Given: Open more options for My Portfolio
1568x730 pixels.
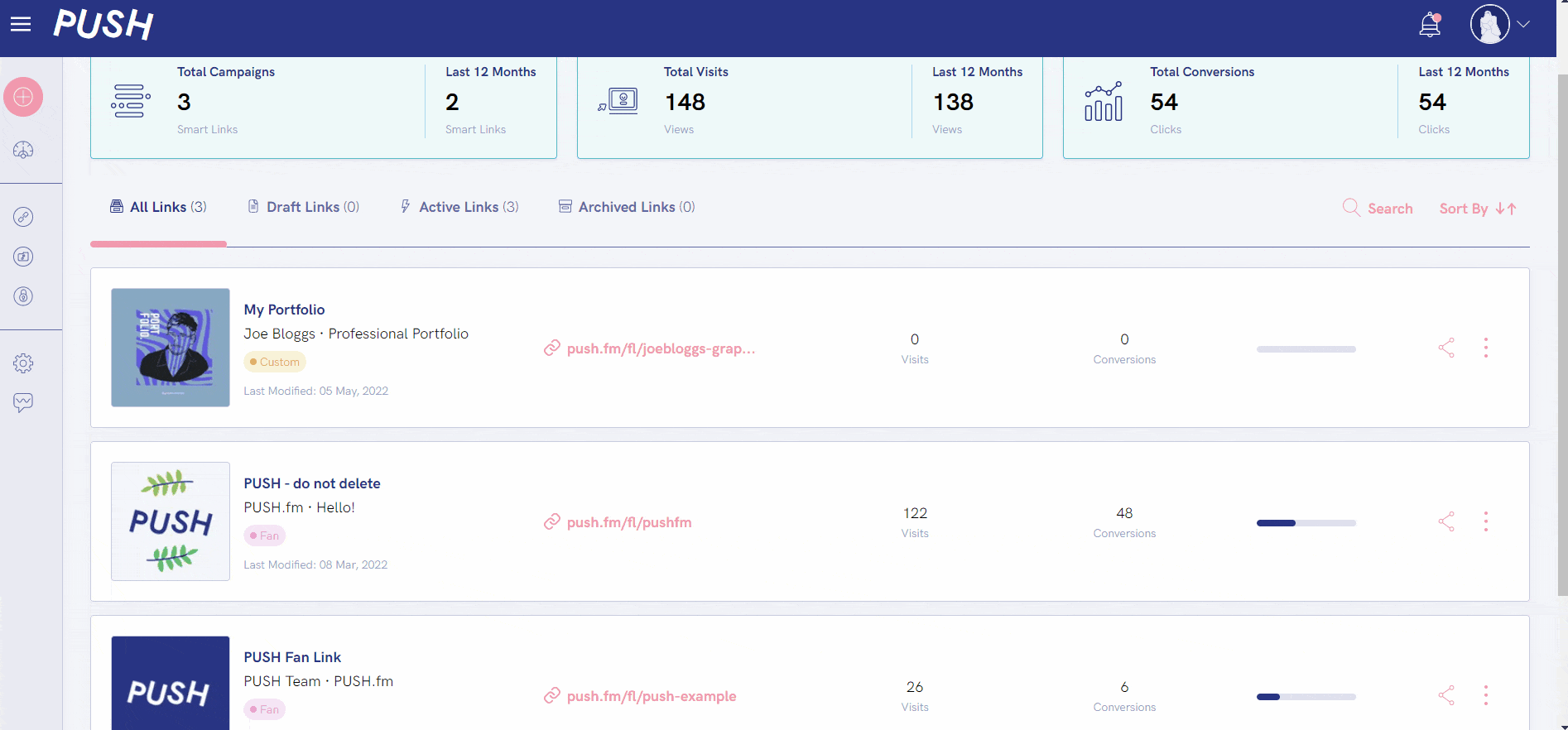Looking at the screenshot, I should (x=1486, y=348).
